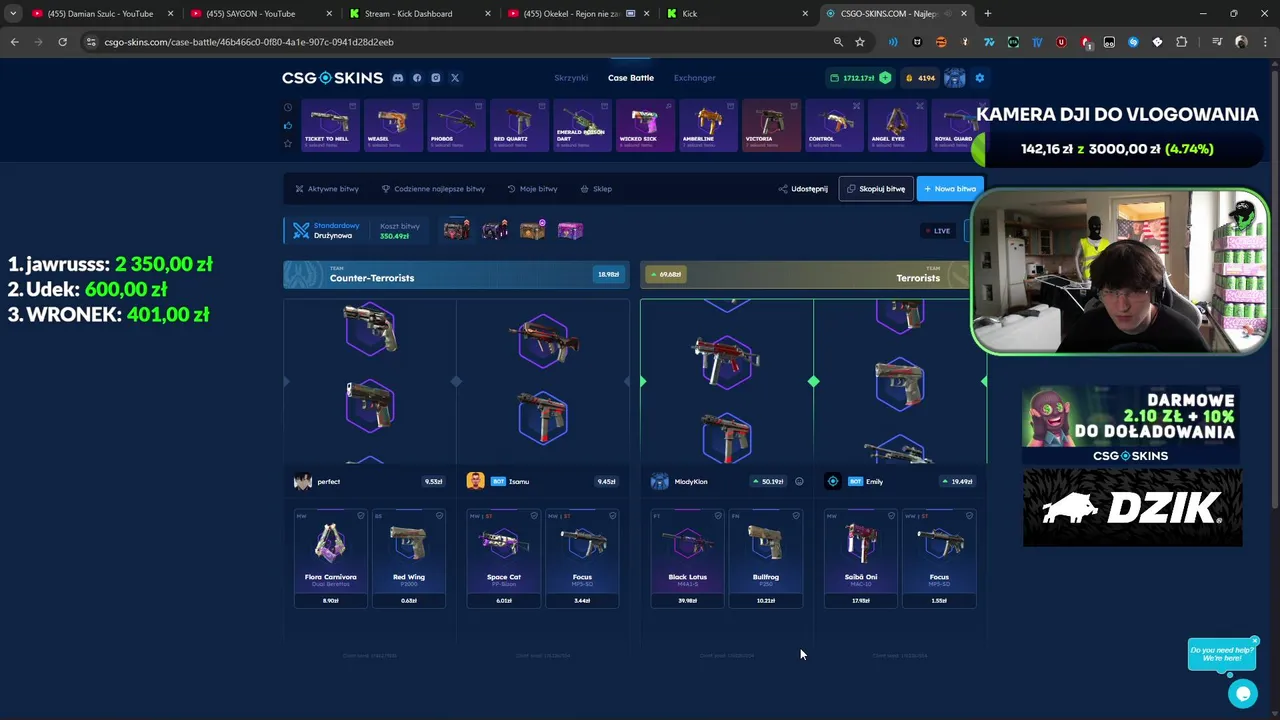Click the first case icon in battle bar

(x=457, y=231)
